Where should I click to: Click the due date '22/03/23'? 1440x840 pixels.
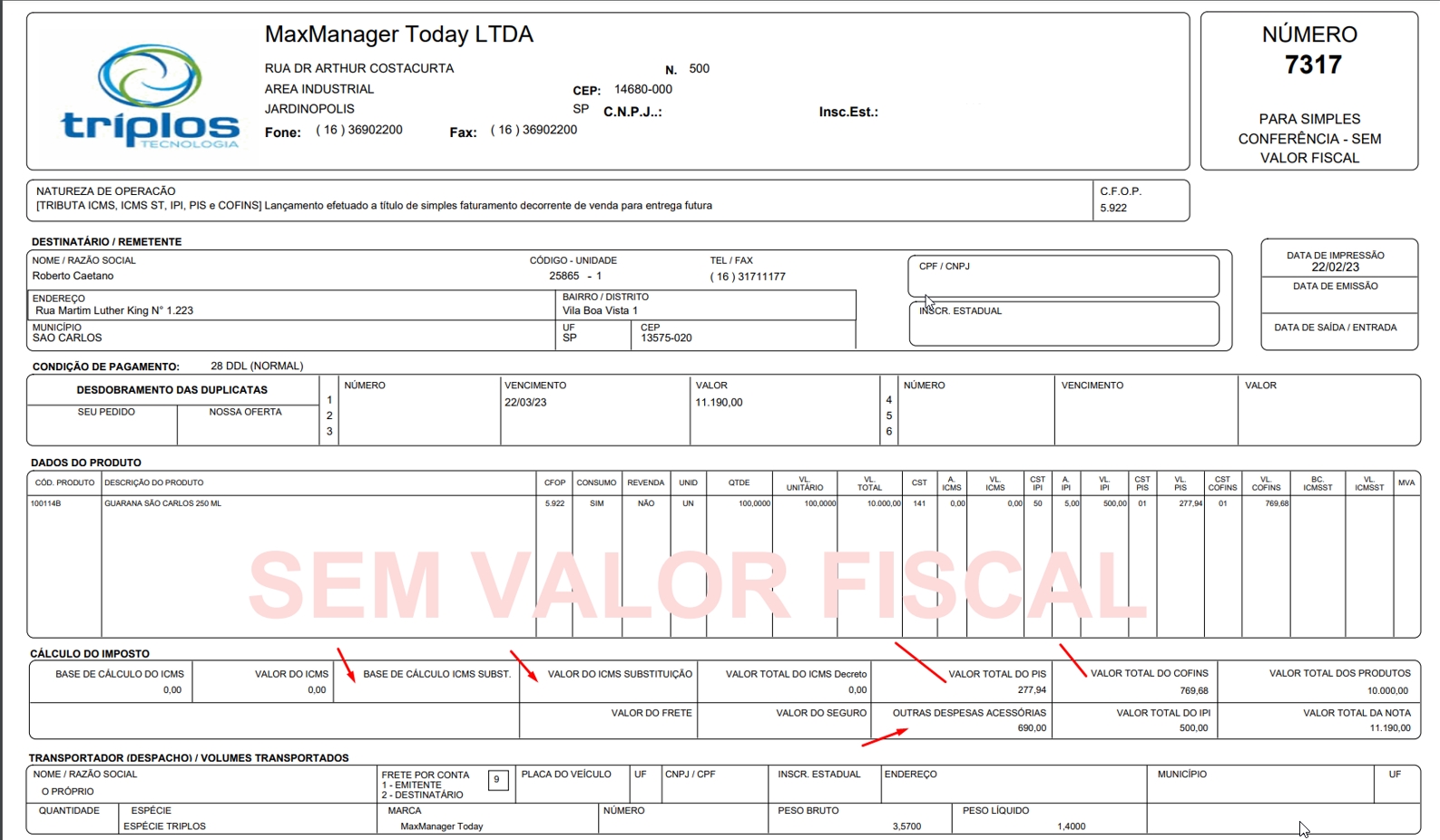(x=525, y=402)
